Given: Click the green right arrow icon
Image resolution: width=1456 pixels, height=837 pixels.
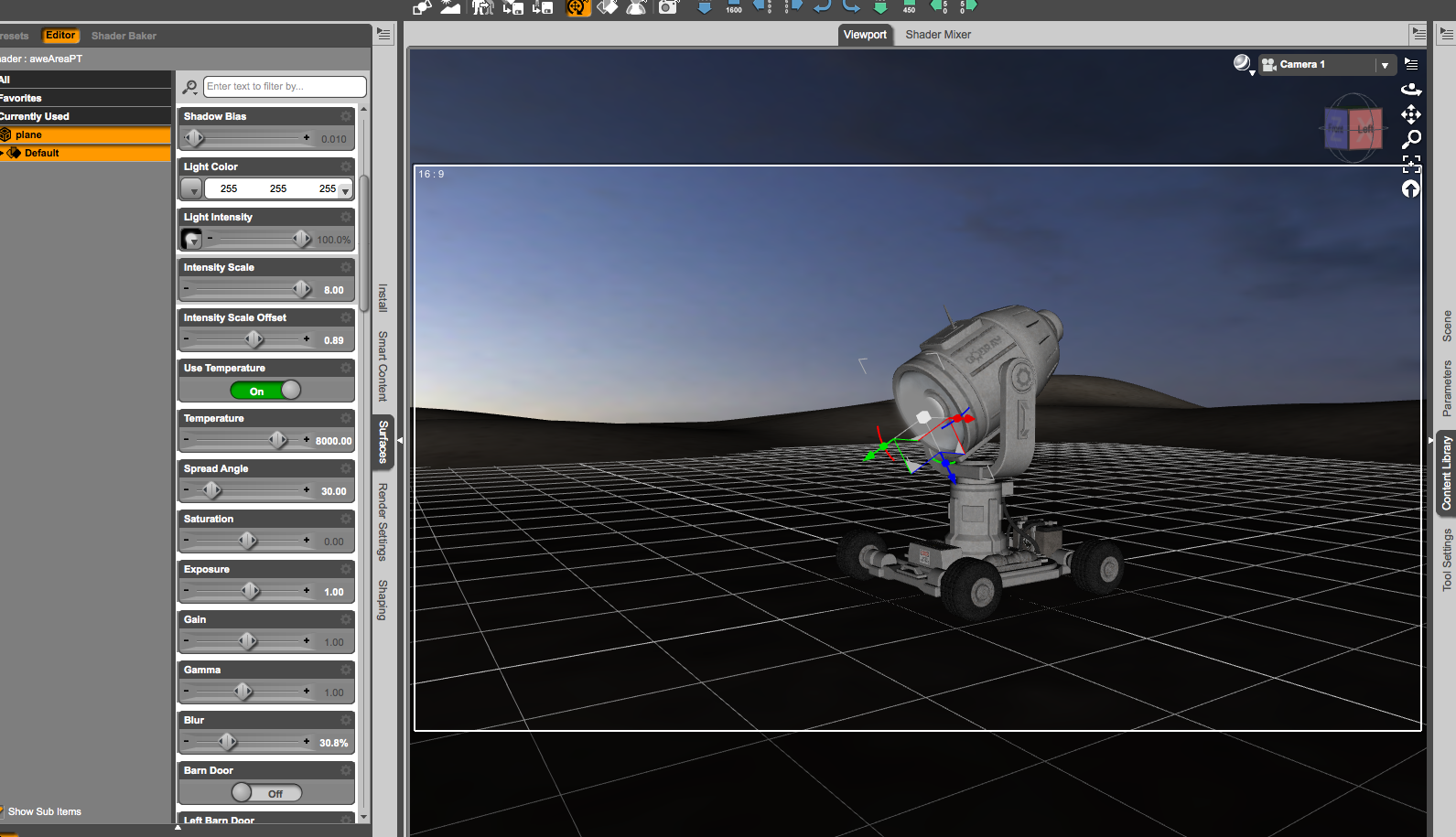Looking at the screenshot, I should pyautogui.click(x=968, y=6).
